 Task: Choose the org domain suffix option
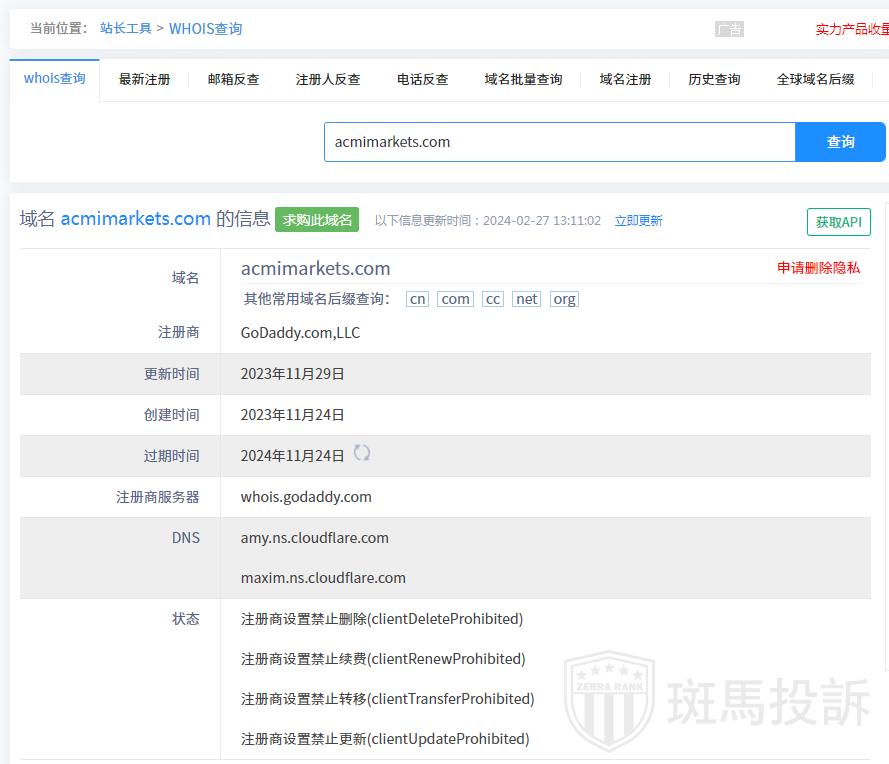564,299
